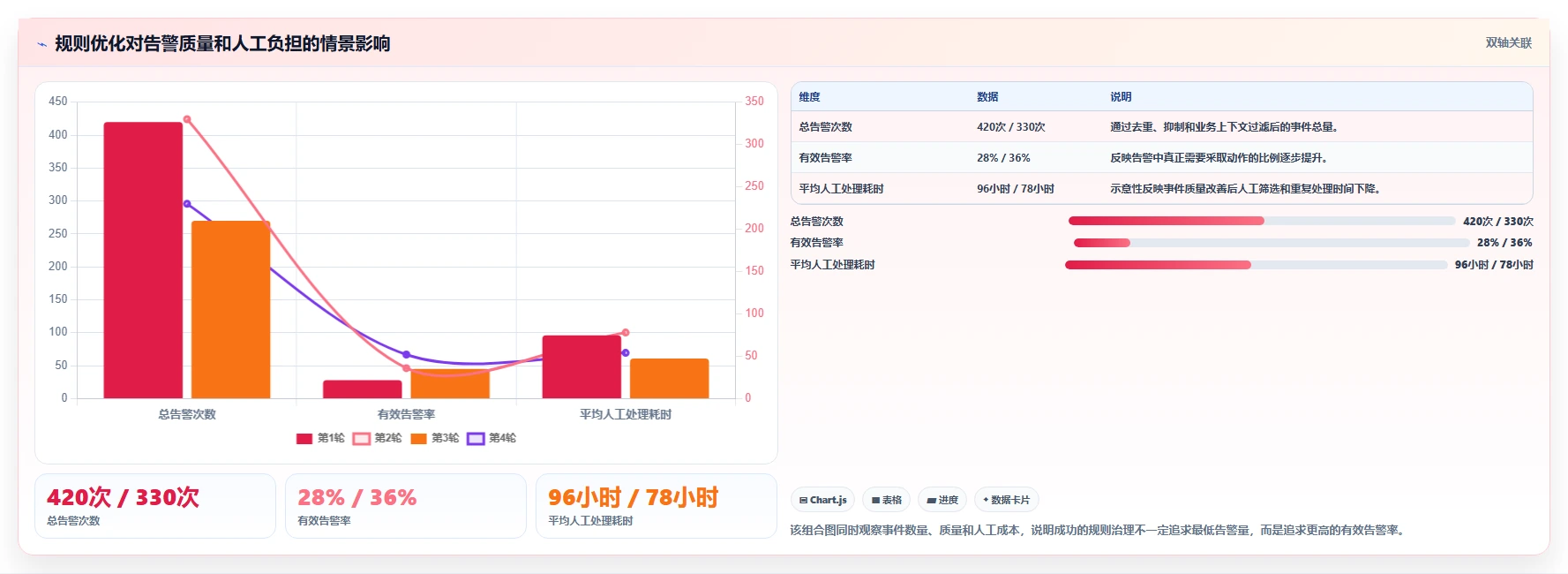
Task: Click the 总告警次数 progress bar
Action: point(1262,221)
